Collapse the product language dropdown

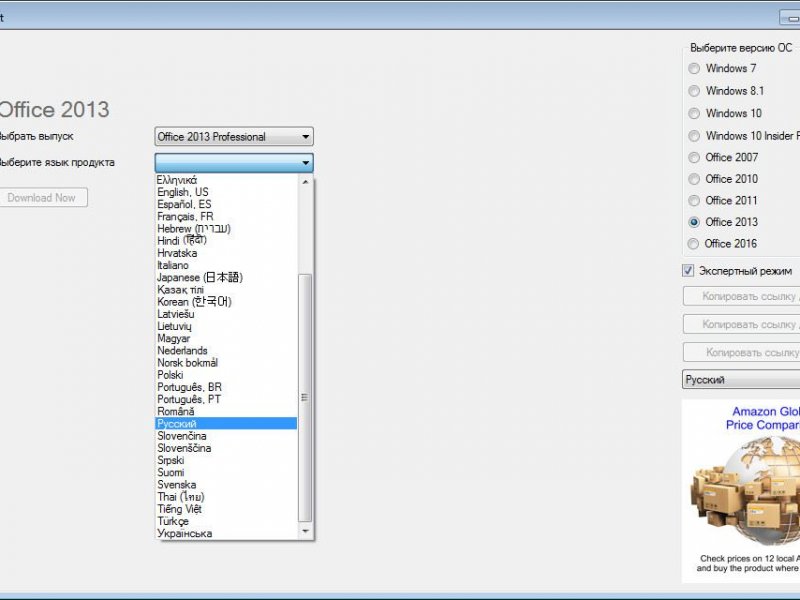pos(234,163)
